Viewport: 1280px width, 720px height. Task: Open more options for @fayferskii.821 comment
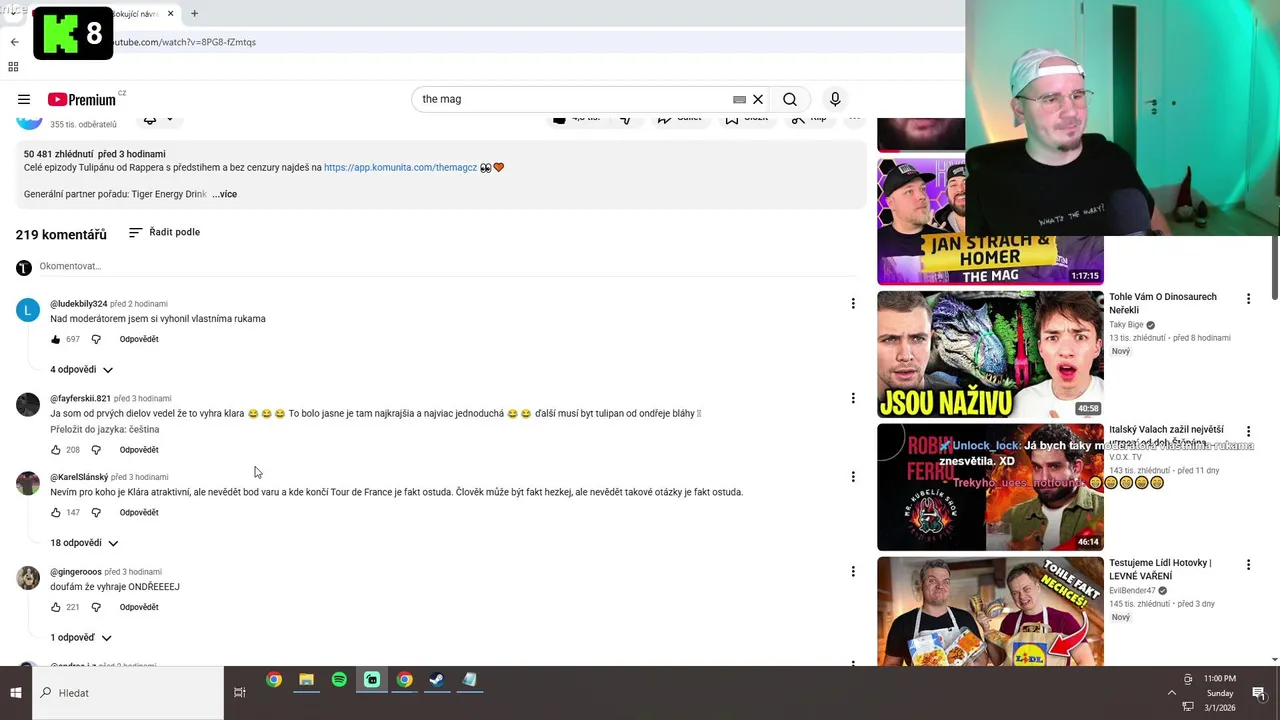(x=853, y=398)
